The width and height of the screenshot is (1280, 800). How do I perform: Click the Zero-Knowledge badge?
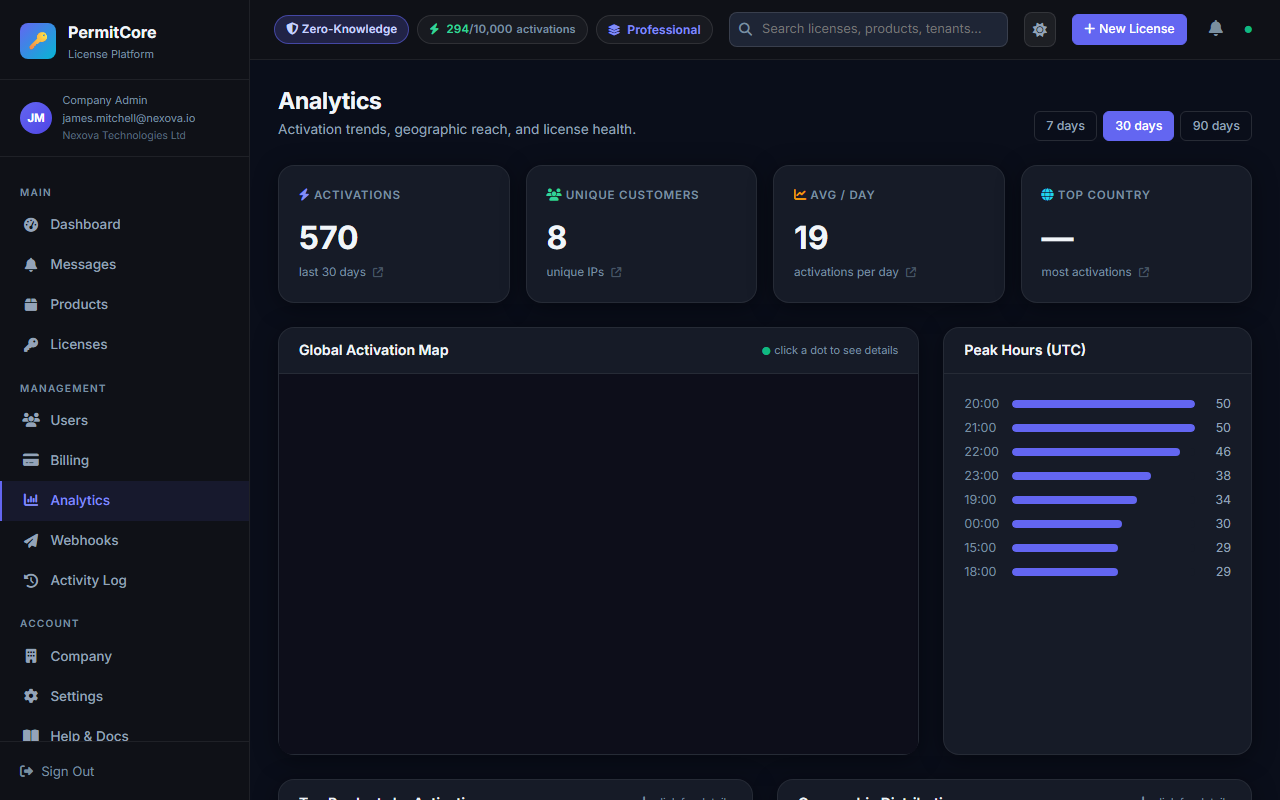click(341, 29)
